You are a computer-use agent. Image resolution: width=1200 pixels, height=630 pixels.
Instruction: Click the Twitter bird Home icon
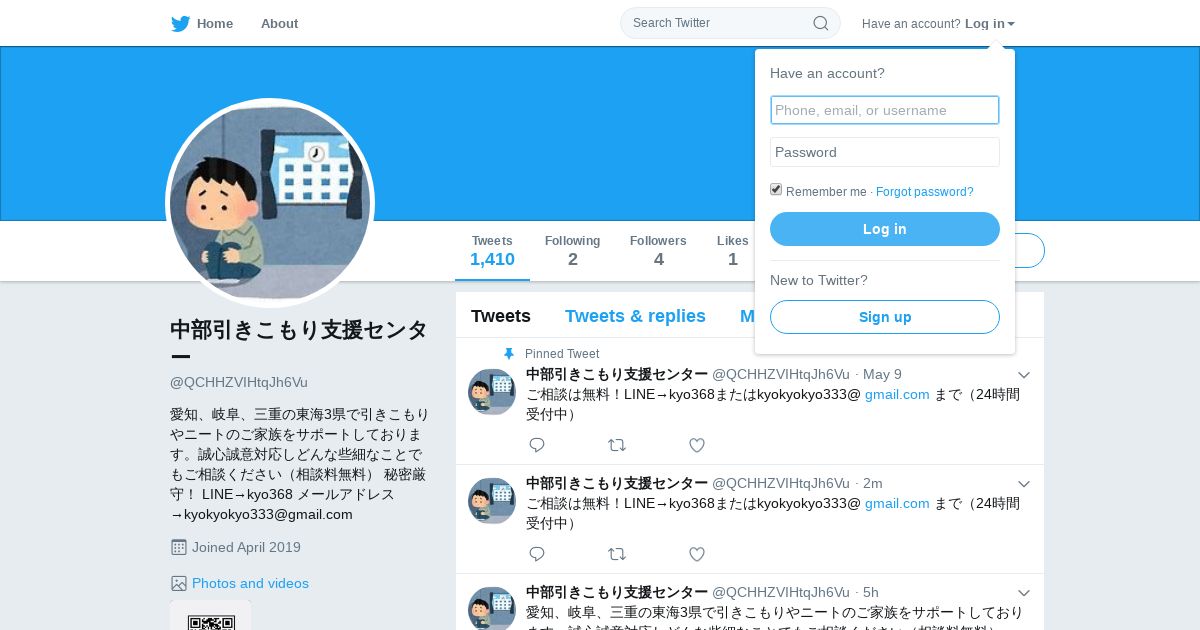click(x=180, y=24)
